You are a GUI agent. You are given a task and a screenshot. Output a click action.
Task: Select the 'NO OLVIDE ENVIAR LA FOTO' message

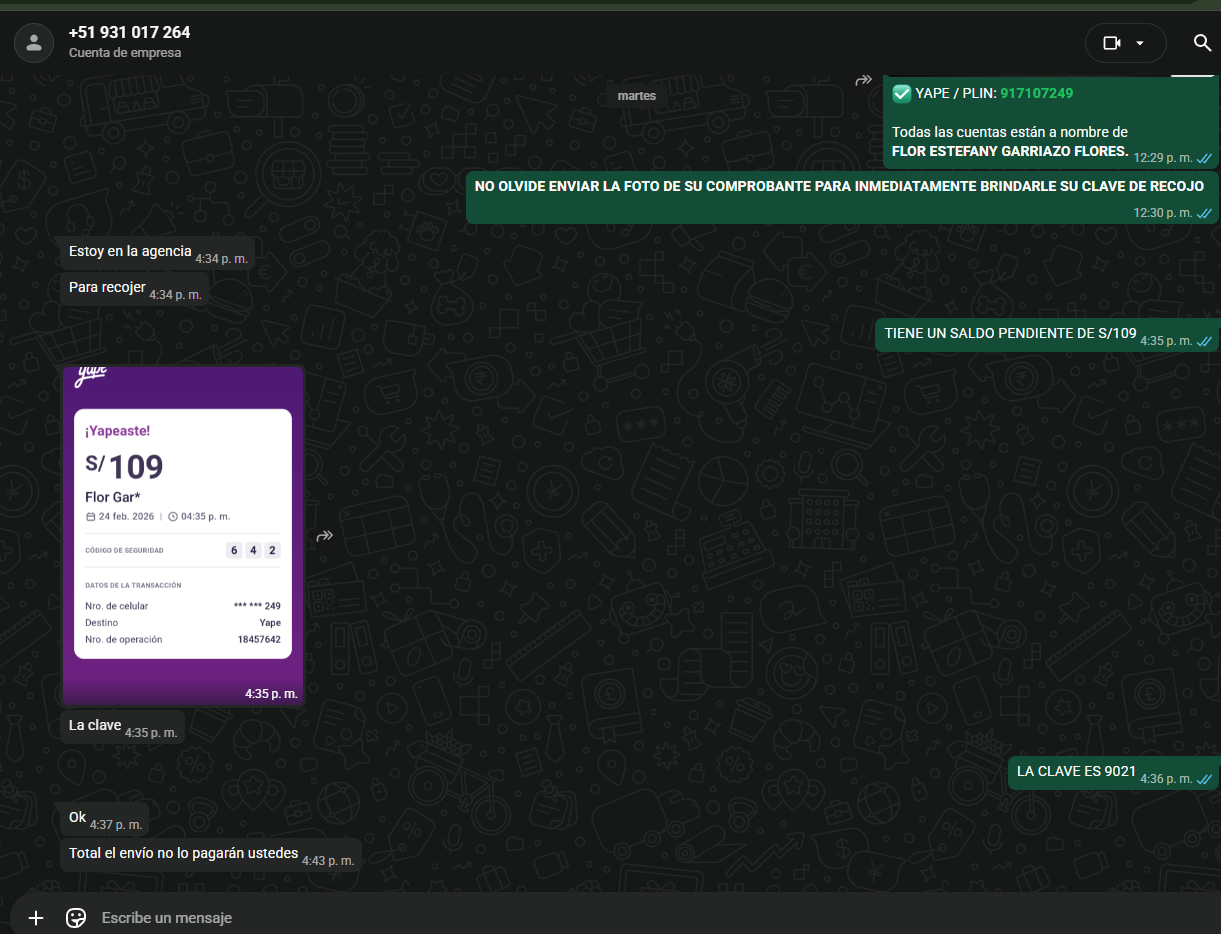coord(838,187)
